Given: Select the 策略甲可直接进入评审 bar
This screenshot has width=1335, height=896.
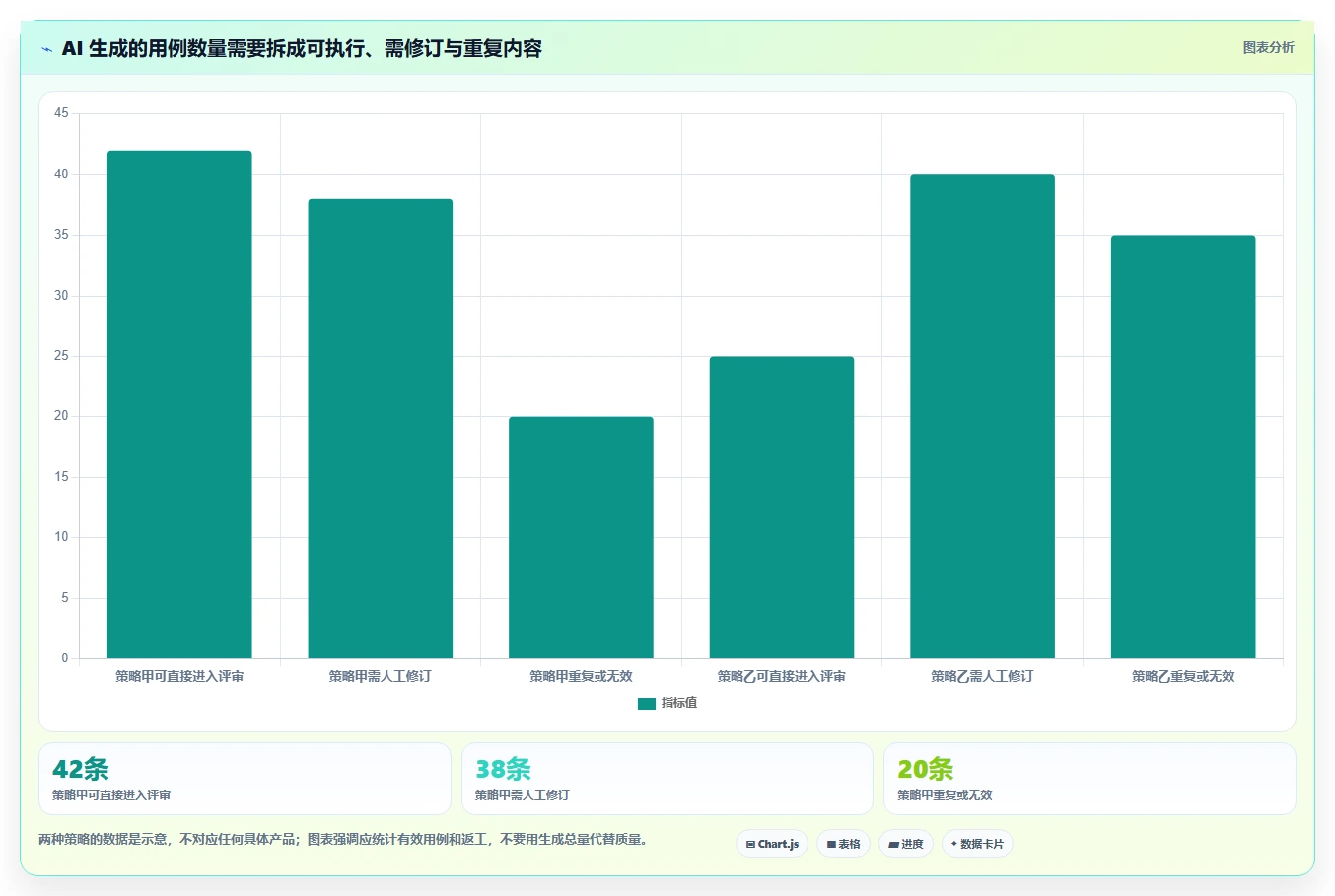Looking at the screenshot, I should click(x=179, y=404).
